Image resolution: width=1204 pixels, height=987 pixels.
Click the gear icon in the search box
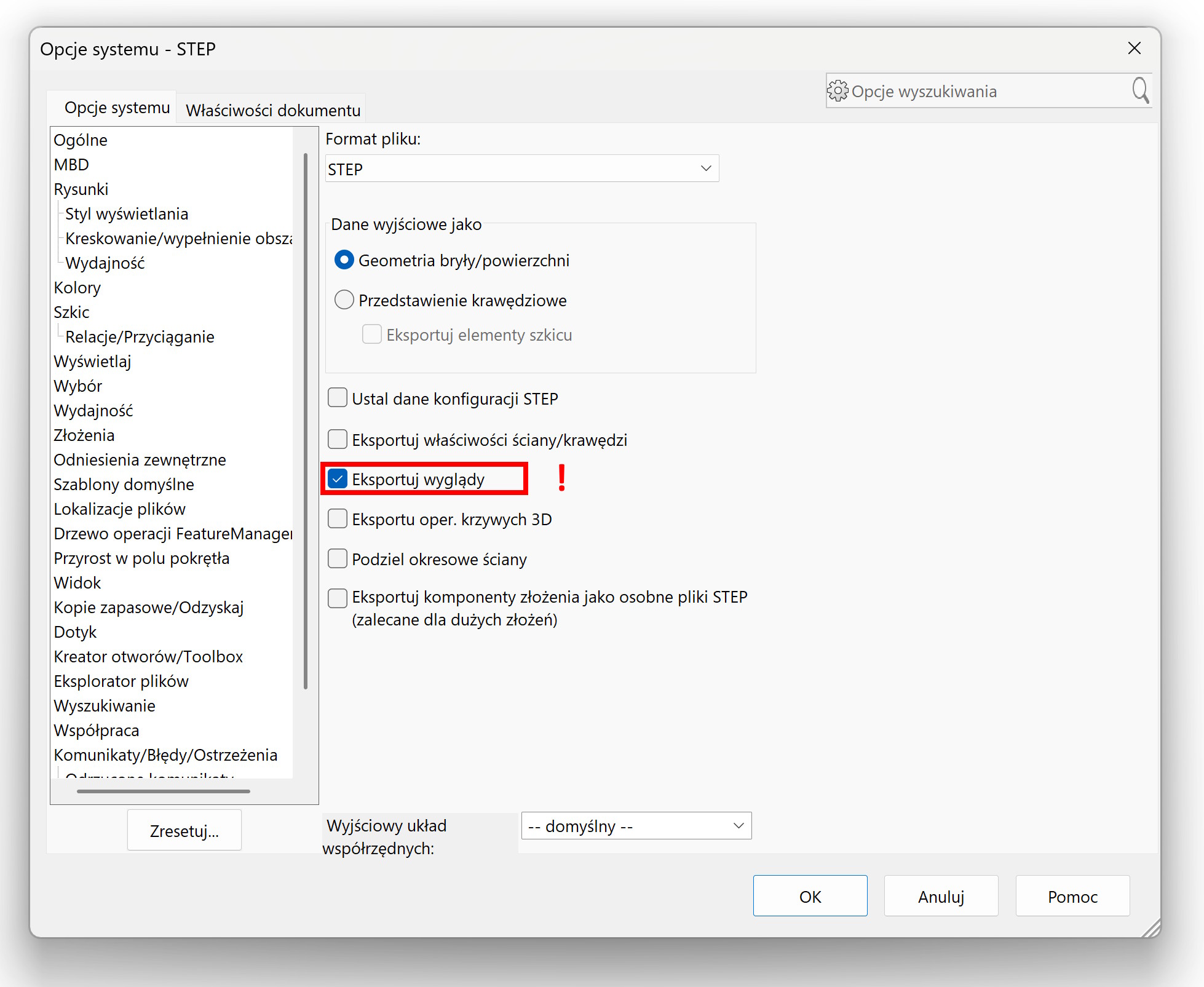click(837, 91)
